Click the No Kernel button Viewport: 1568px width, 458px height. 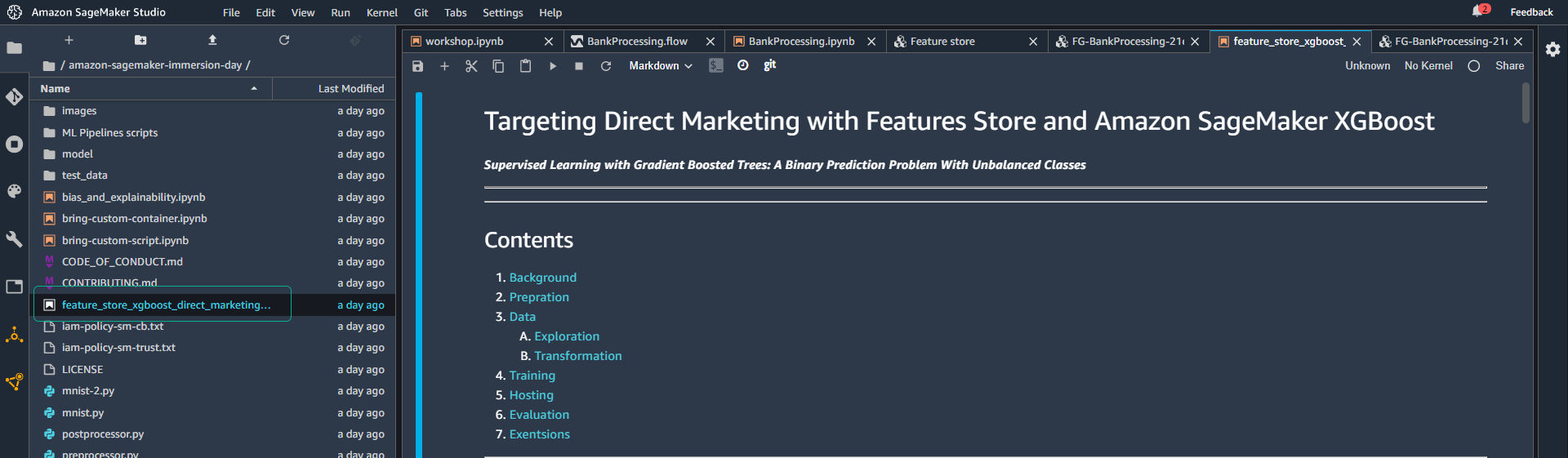point(1428,66)
